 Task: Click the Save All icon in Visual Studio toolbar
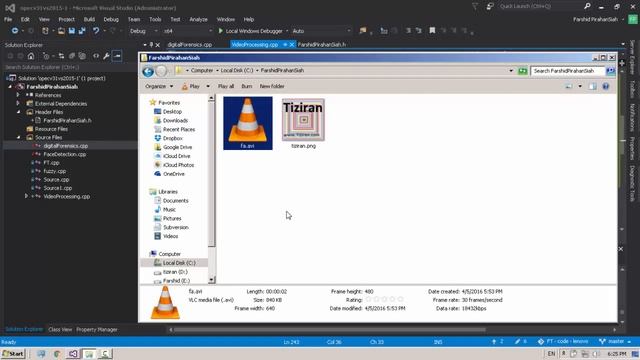(82, 31)
